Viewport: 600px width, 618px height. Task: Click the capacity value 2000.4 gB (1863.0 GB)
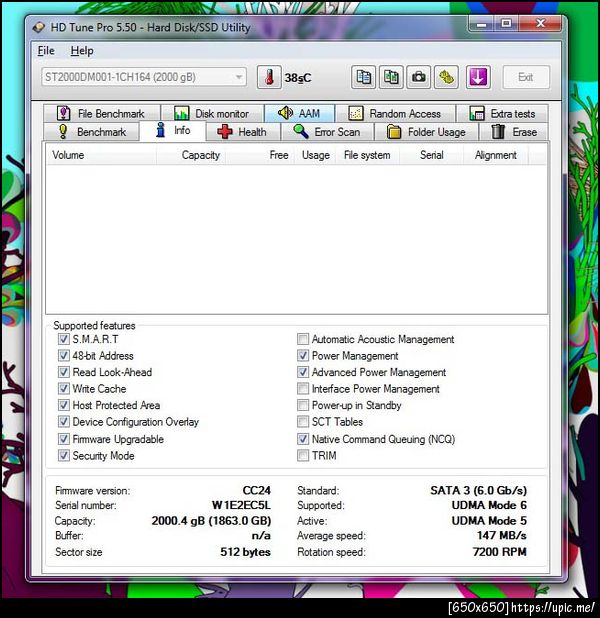211,521
